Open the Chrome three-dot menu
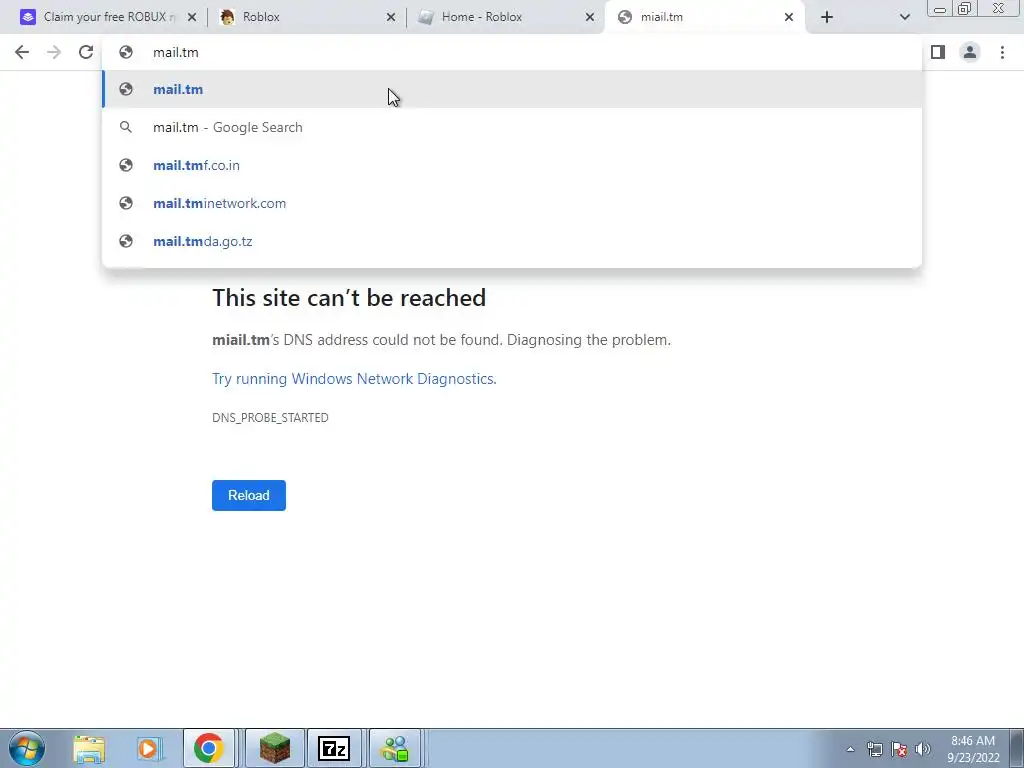The height and width of the screenshot is (768, 1024). tap(1002, 52)
